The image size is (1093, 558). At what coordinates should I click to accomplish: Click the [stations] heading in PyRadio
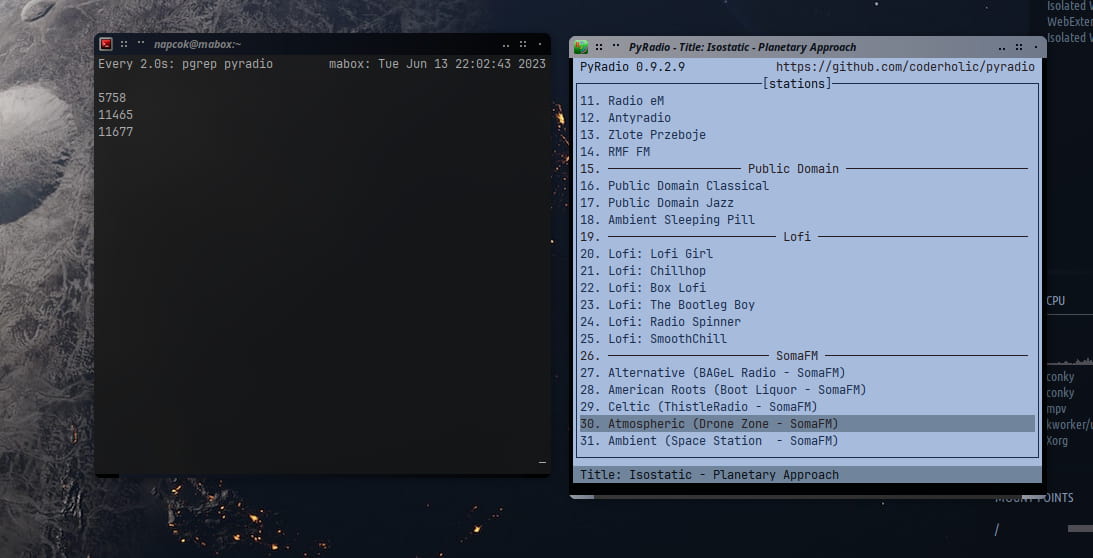tap(797, 84)
